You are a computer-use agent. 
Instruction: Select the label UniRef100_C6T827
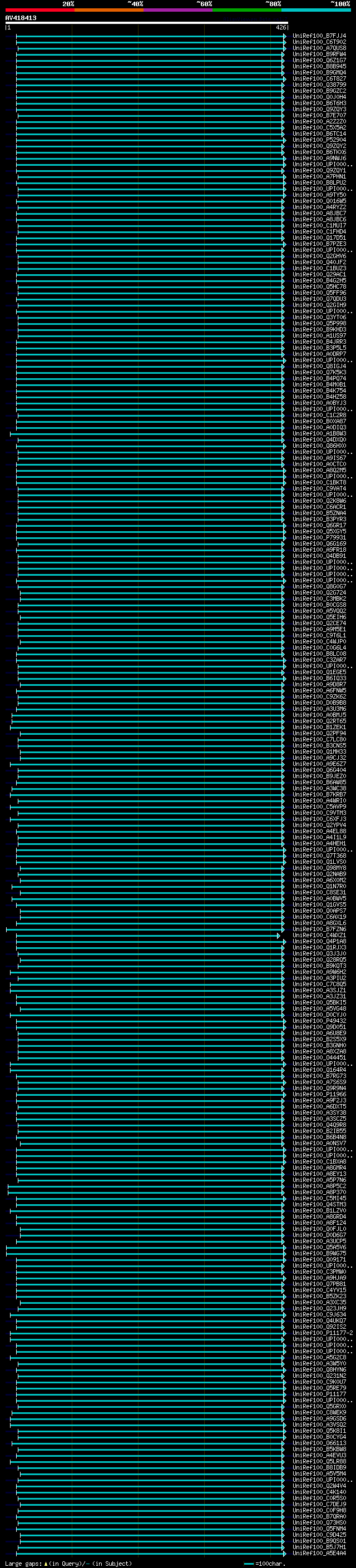coord(319,78)
